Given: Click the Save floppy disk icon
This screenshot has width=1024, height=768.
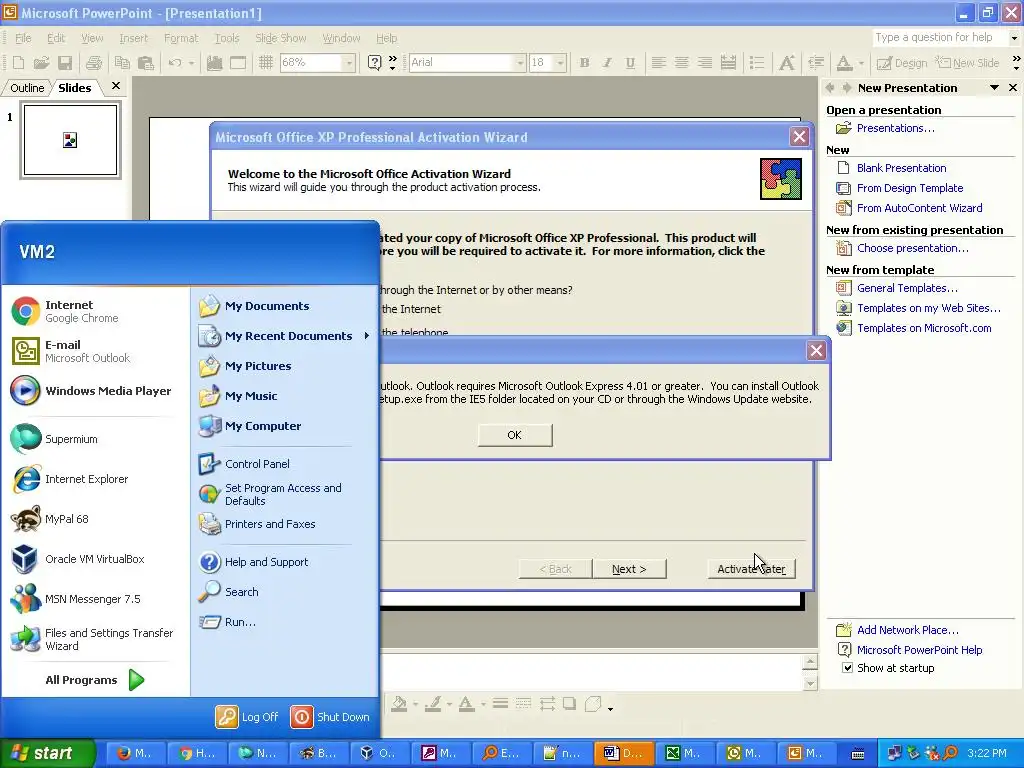Looking at the screenshot, I should (65, 63).
